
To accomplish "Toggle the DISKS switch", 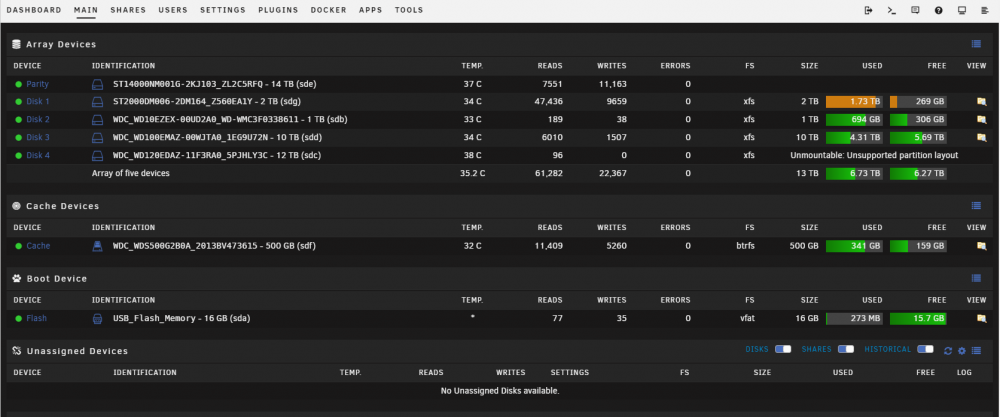I will pos(783,349).
